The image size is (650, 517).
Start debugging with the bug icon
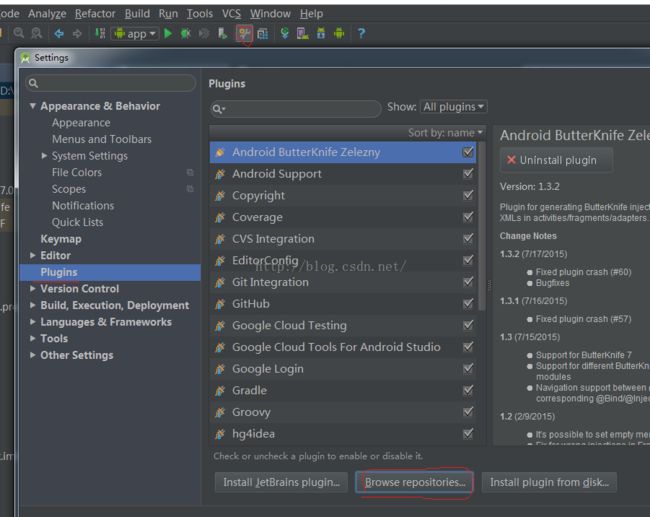[186, 33]
